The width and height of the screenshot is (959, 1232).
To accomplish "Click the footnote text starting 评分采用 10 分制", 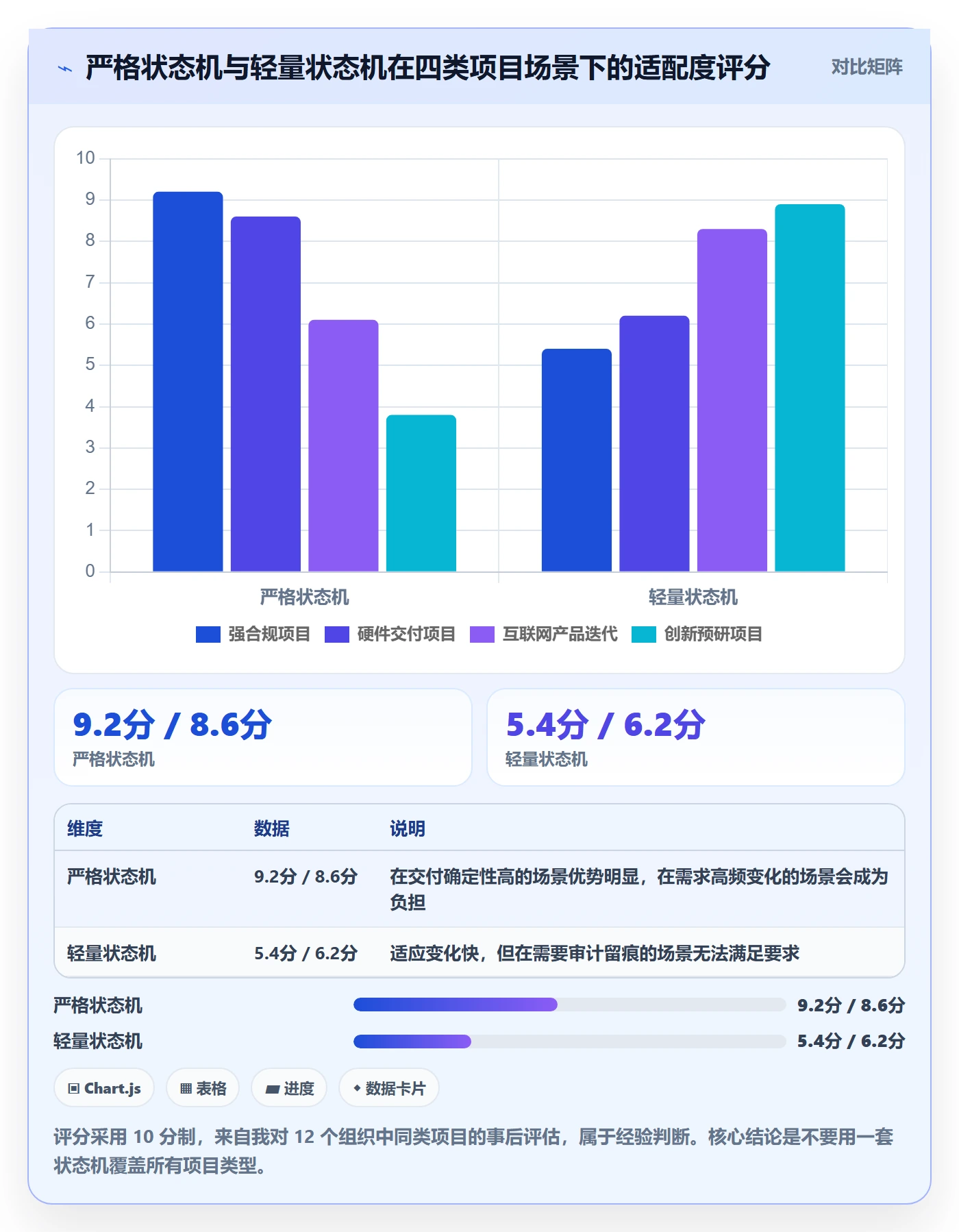I will click(x=474, y=1151).
